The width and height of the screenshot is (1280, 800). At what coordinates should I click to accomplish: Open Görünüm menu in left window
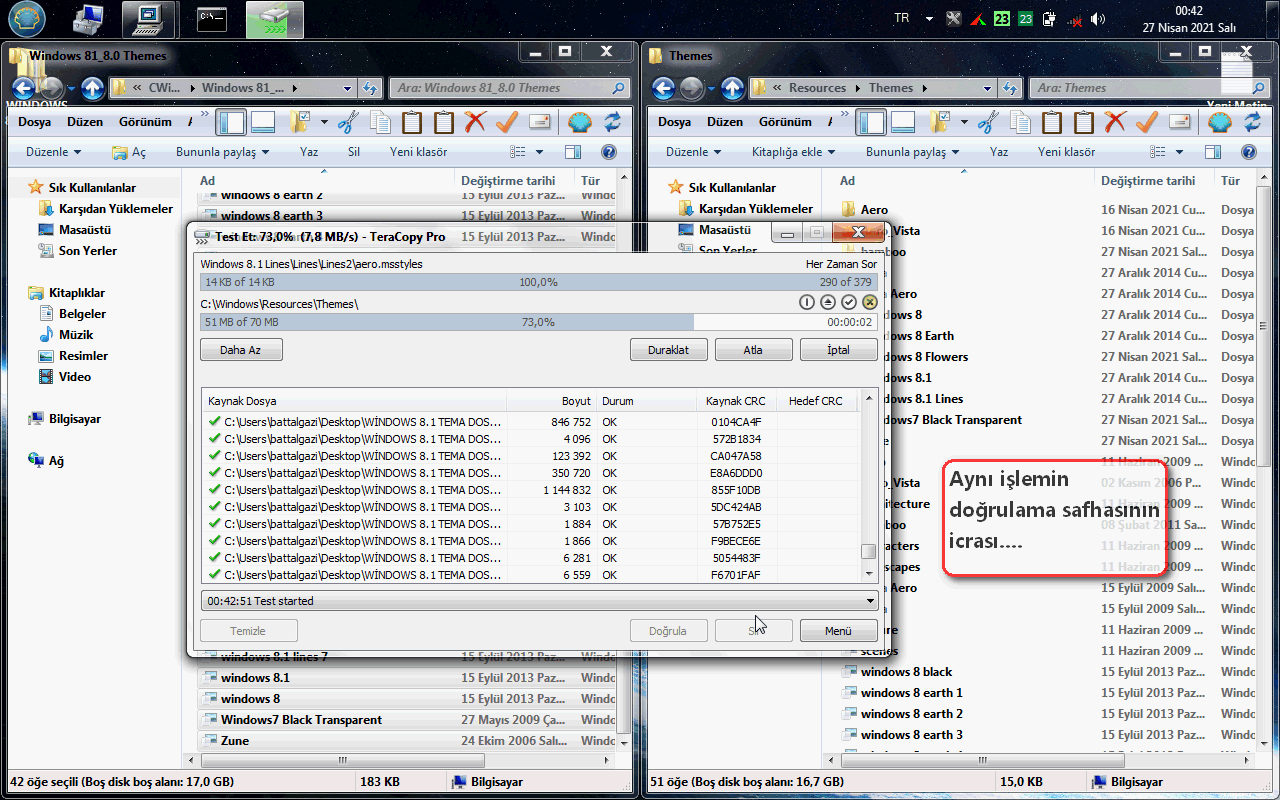tap(145, 122)
